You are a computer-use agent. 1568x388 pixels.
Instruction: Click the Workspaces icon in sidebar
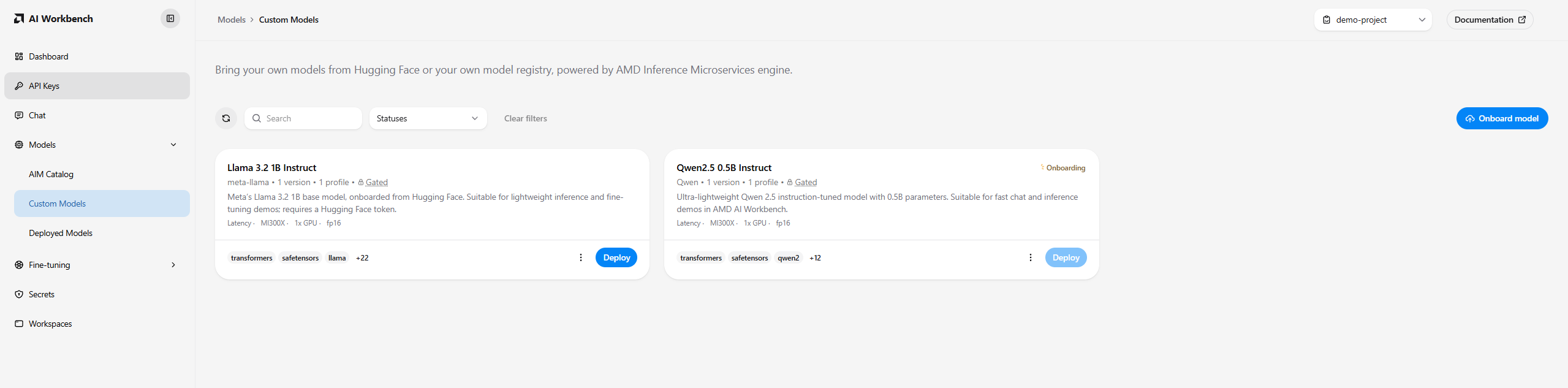point(19,324)
